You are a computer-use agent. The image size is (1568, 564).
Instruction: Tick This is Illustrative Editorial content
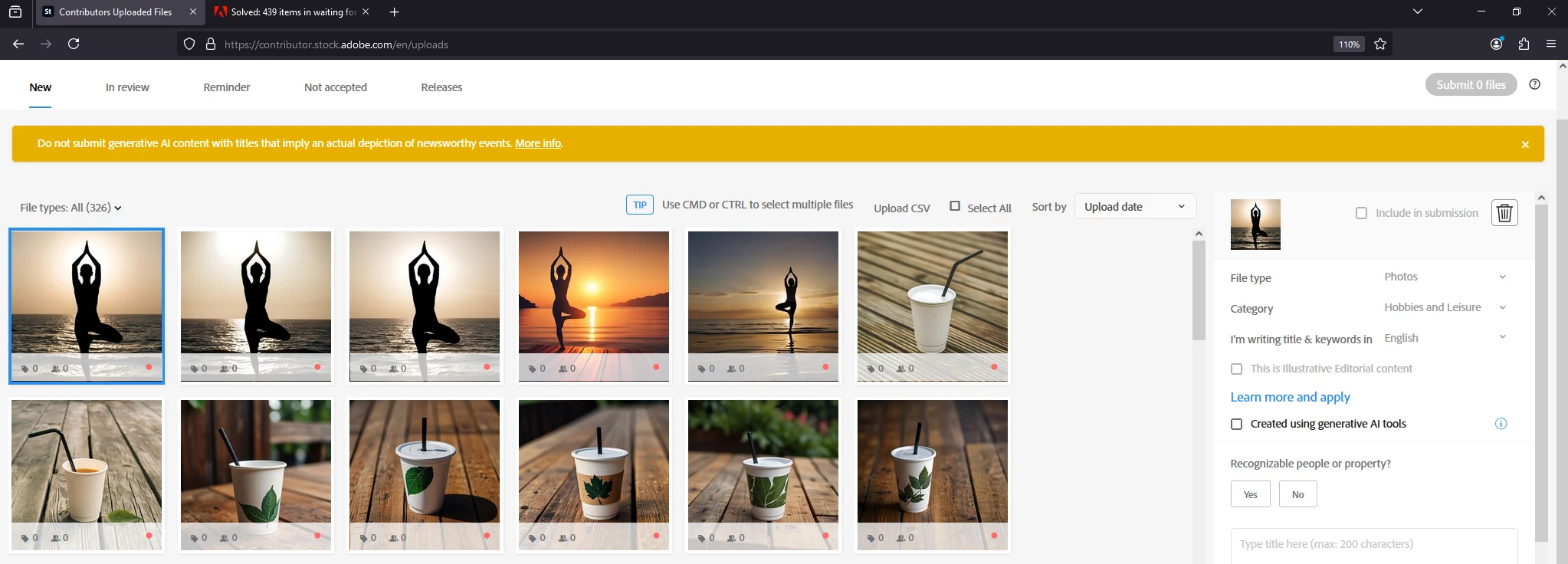(1236, 369)
